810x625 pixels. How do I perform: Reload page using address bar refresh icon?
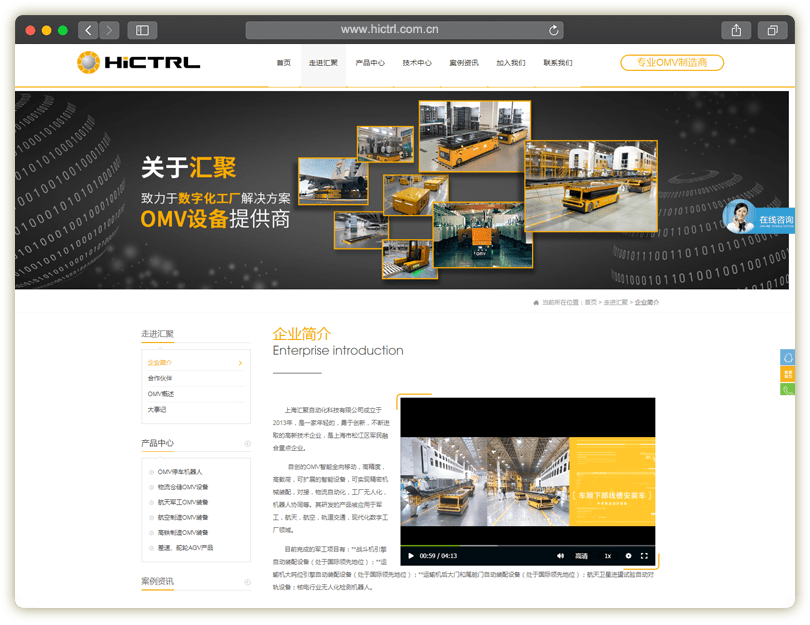click(553, 30)
